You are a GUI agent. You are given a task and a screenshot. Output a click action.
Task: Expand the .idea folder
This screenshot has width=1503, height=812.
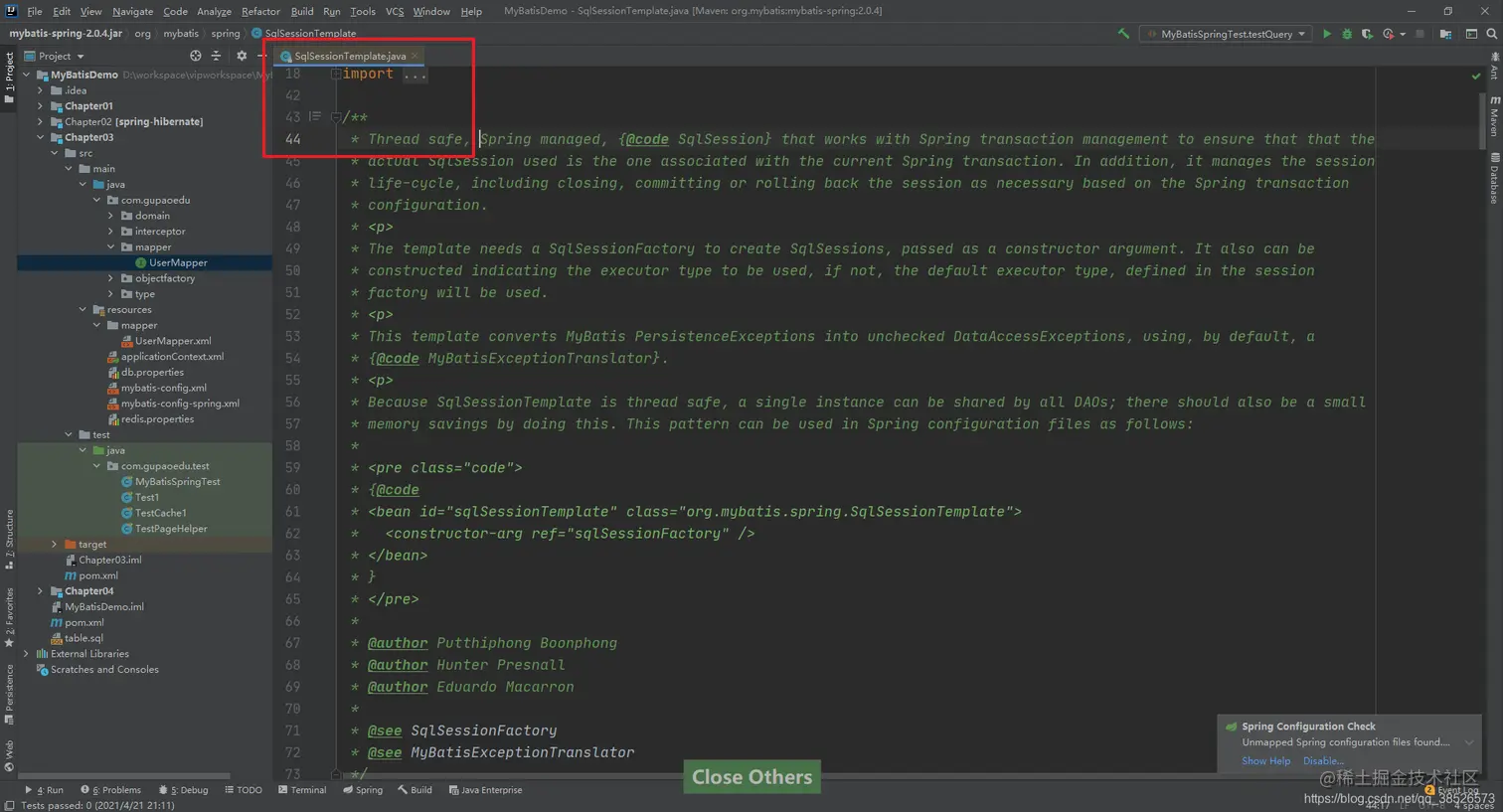pos(41,90)
